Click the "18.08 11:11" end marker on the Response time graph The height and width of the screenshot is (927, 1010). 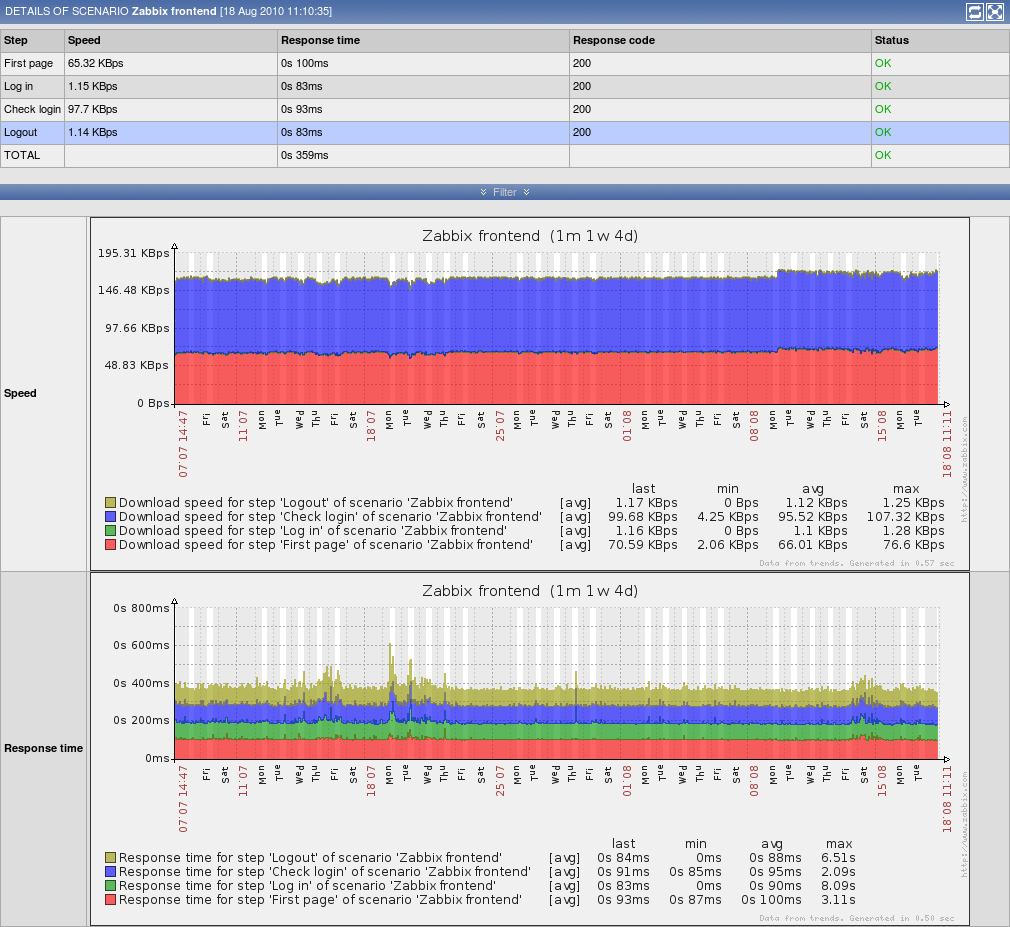click(x=946, y=799)
